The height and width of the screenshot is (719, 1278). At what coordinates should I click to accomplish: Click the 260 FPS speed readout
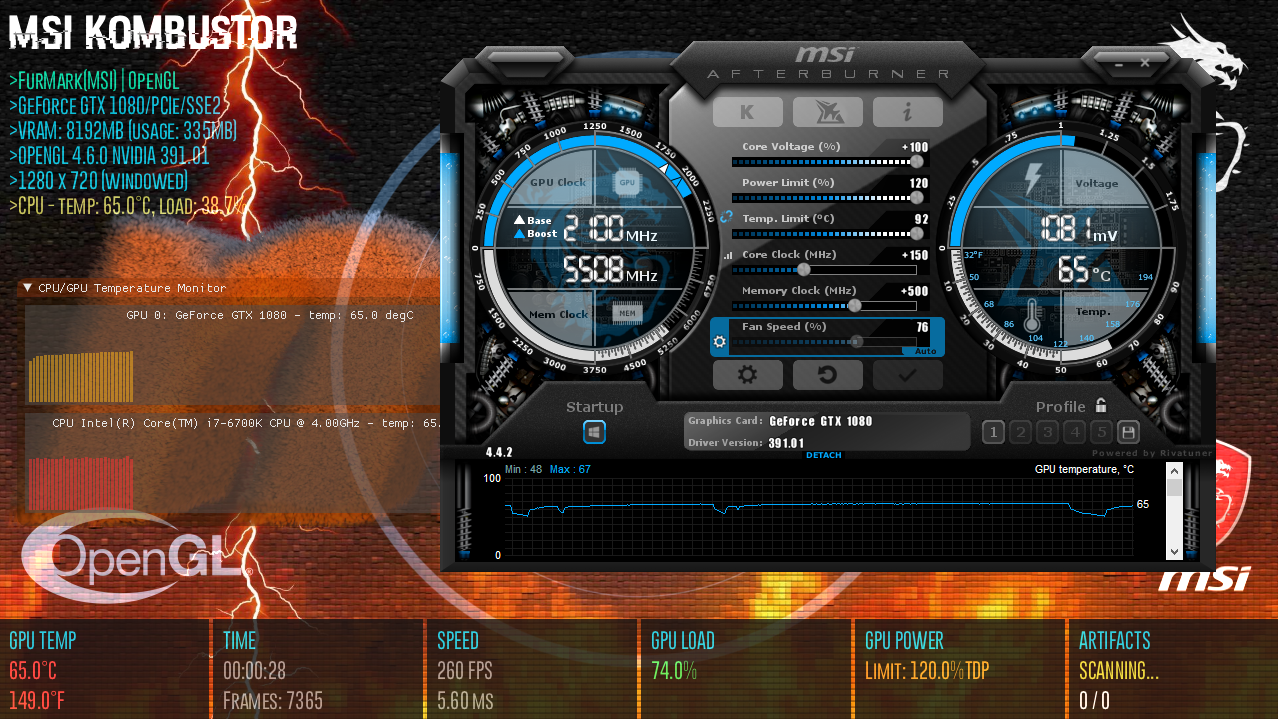tap(465, 670)
